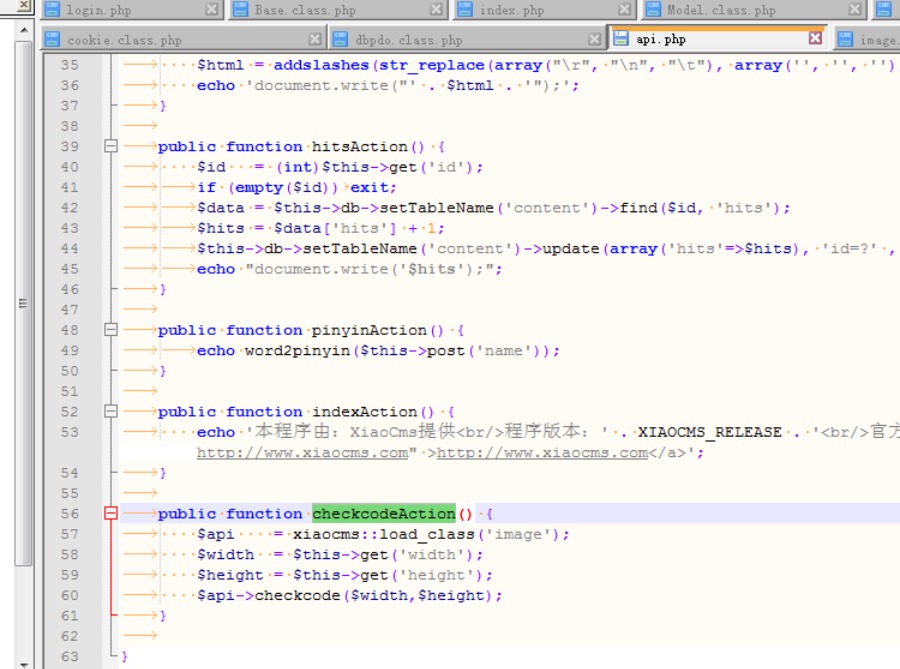Close the index.php tab
Image resolution: width=900 pixels, height=669 pixels.
click(x=624, y=9)
